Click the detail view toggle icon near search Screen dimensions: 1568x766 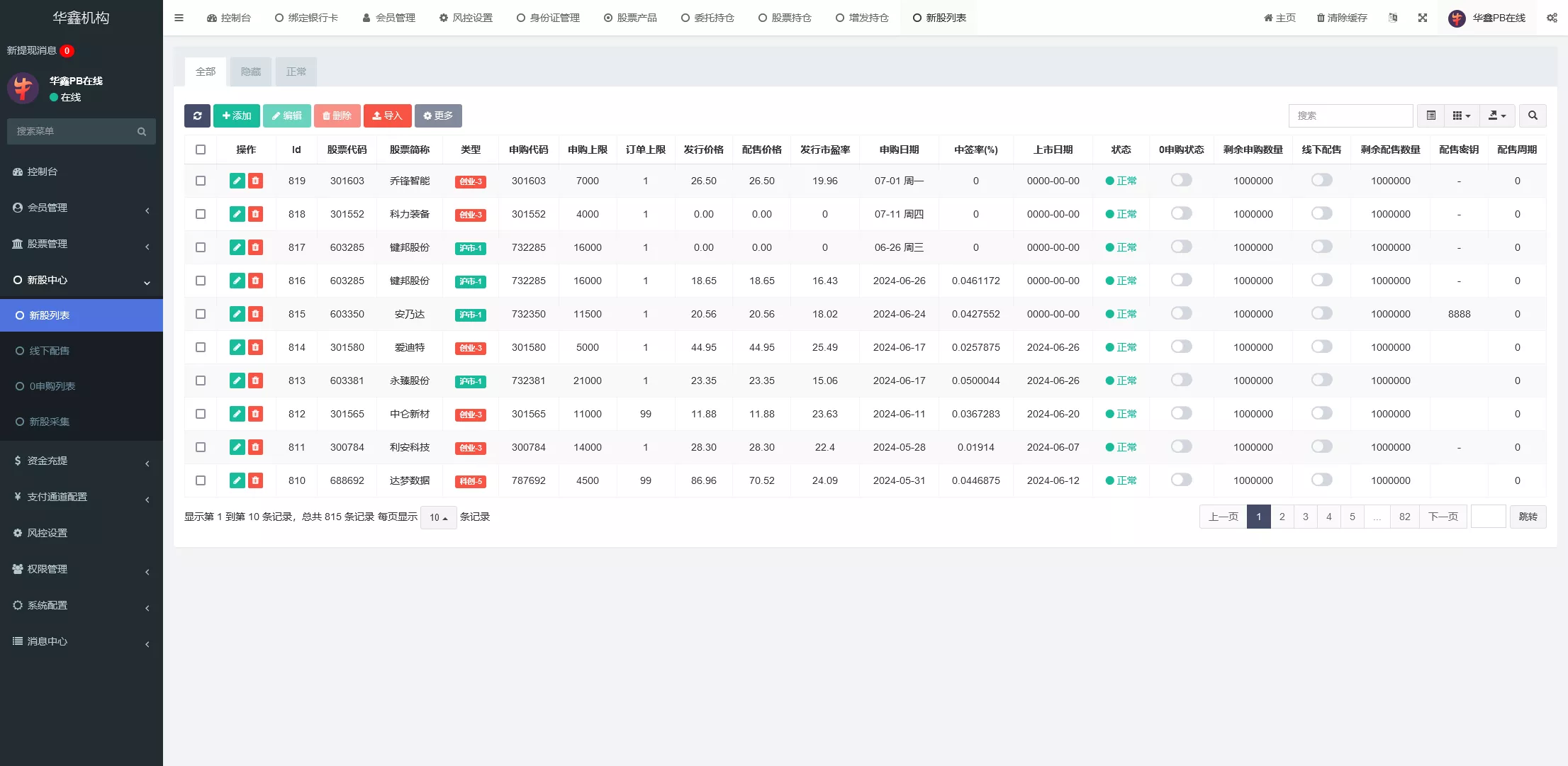pyautogui.click(x=1430, y=116)
